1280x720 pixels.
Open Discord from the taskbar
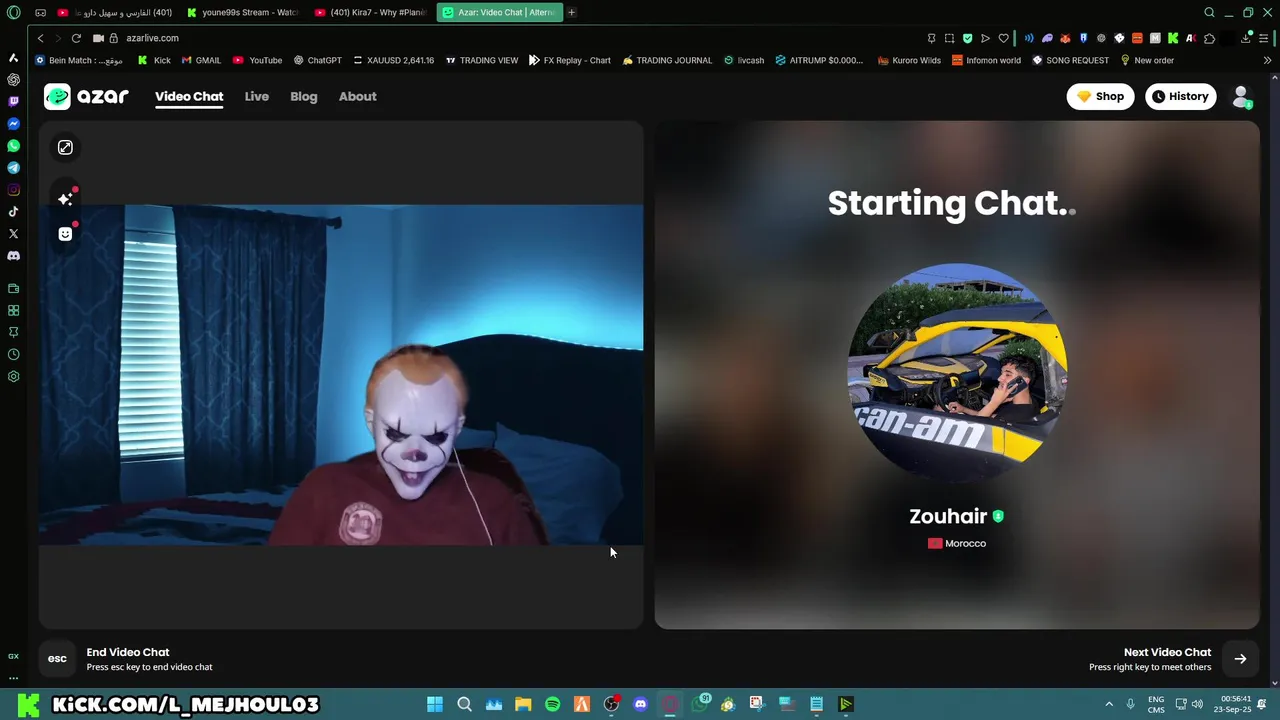tap(640, 704)
